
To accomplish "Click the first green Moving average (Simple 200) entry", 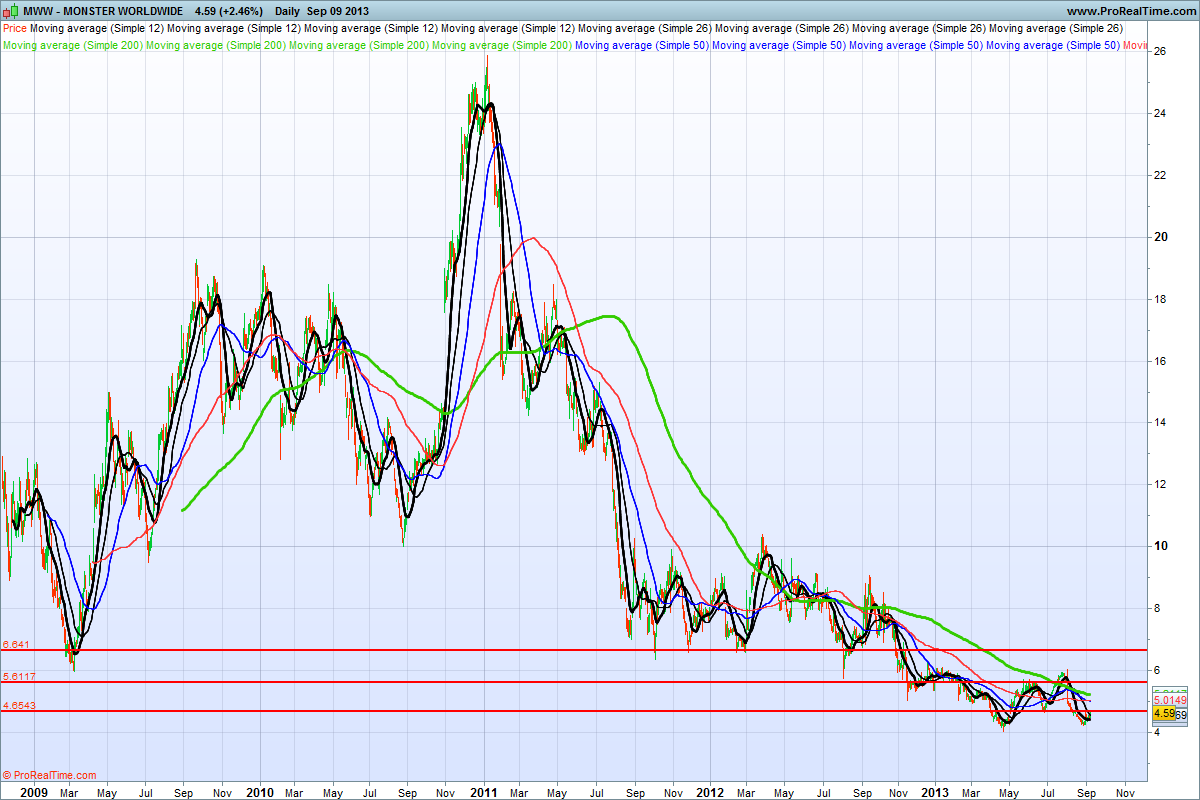I will pyautogui.click(x=73, y=45).
